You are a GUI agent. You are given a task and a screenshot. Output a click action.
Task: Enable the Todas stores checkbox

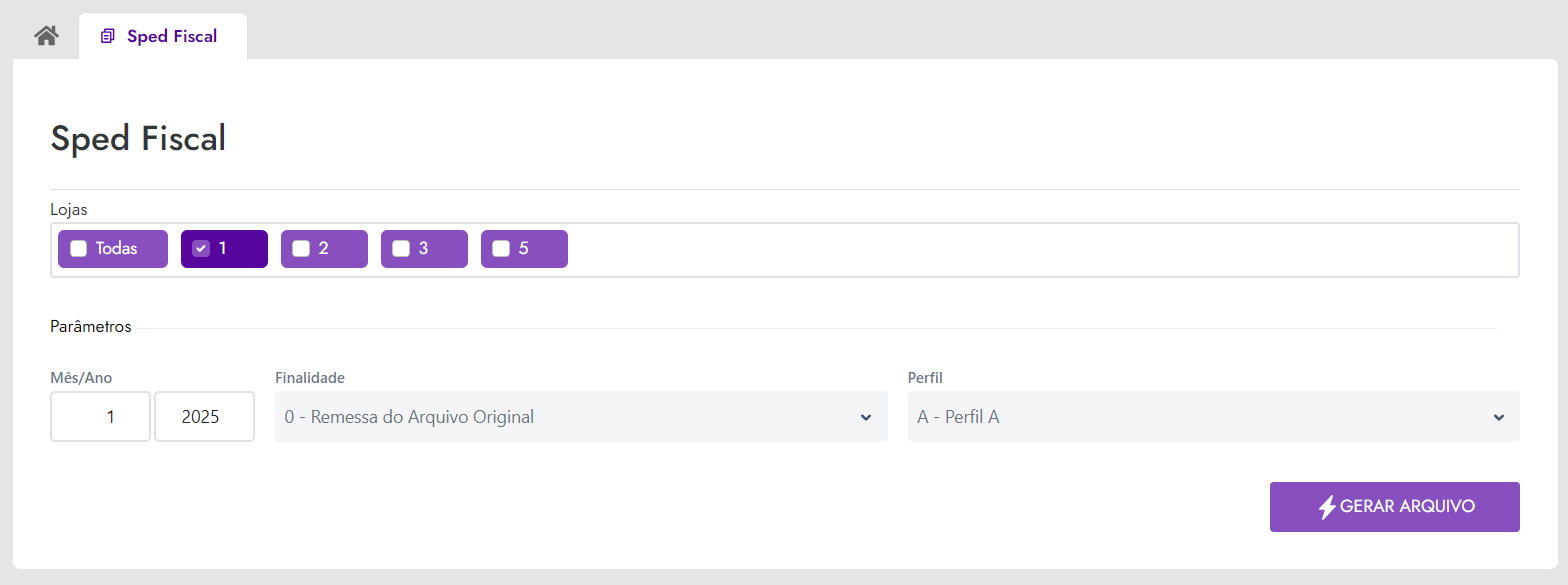(79, 249)
